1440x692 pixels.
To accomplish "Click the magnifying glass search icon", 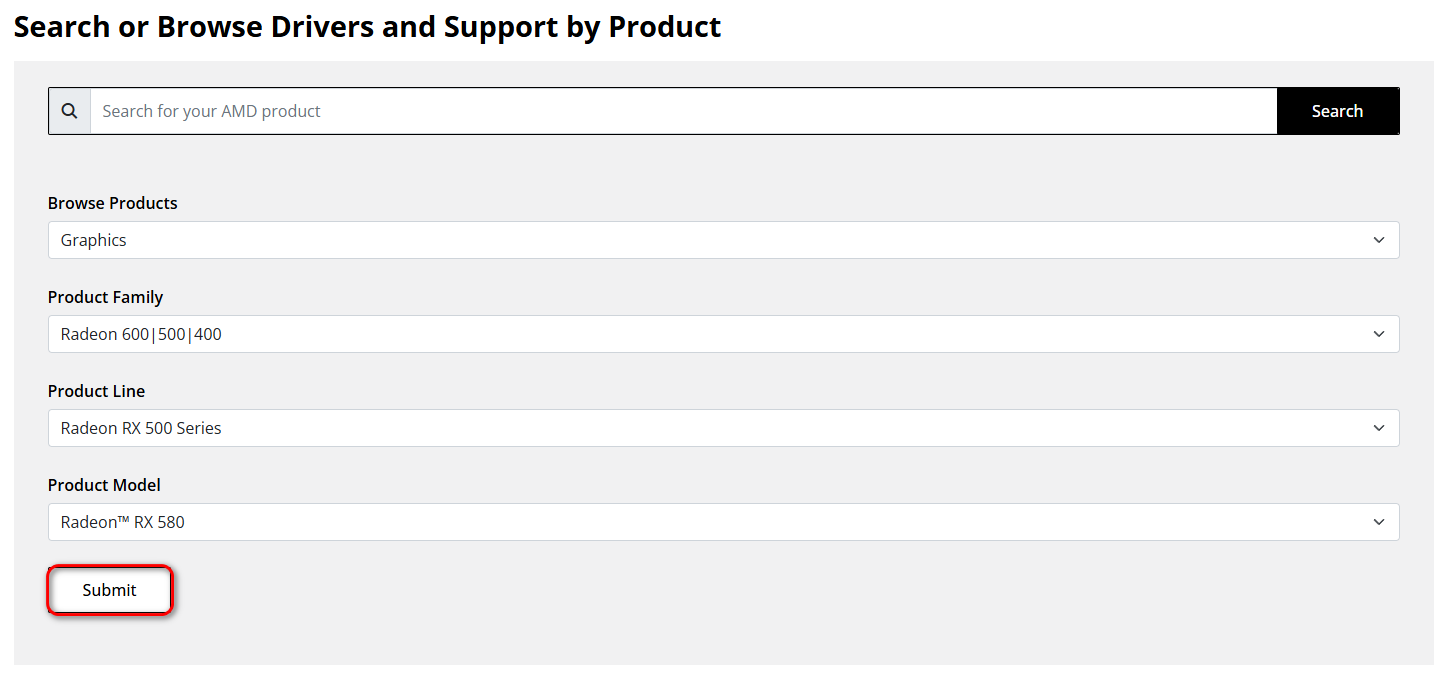I will tap(69, 110).
